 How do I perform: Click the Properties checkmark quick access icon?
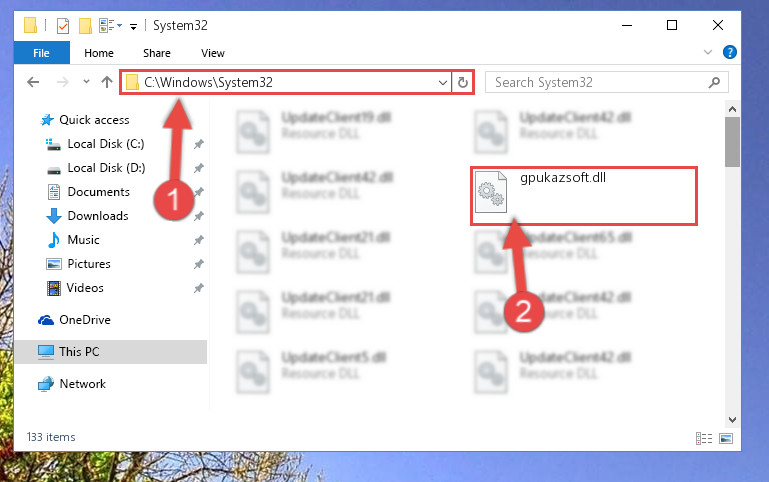coord(63,25)
